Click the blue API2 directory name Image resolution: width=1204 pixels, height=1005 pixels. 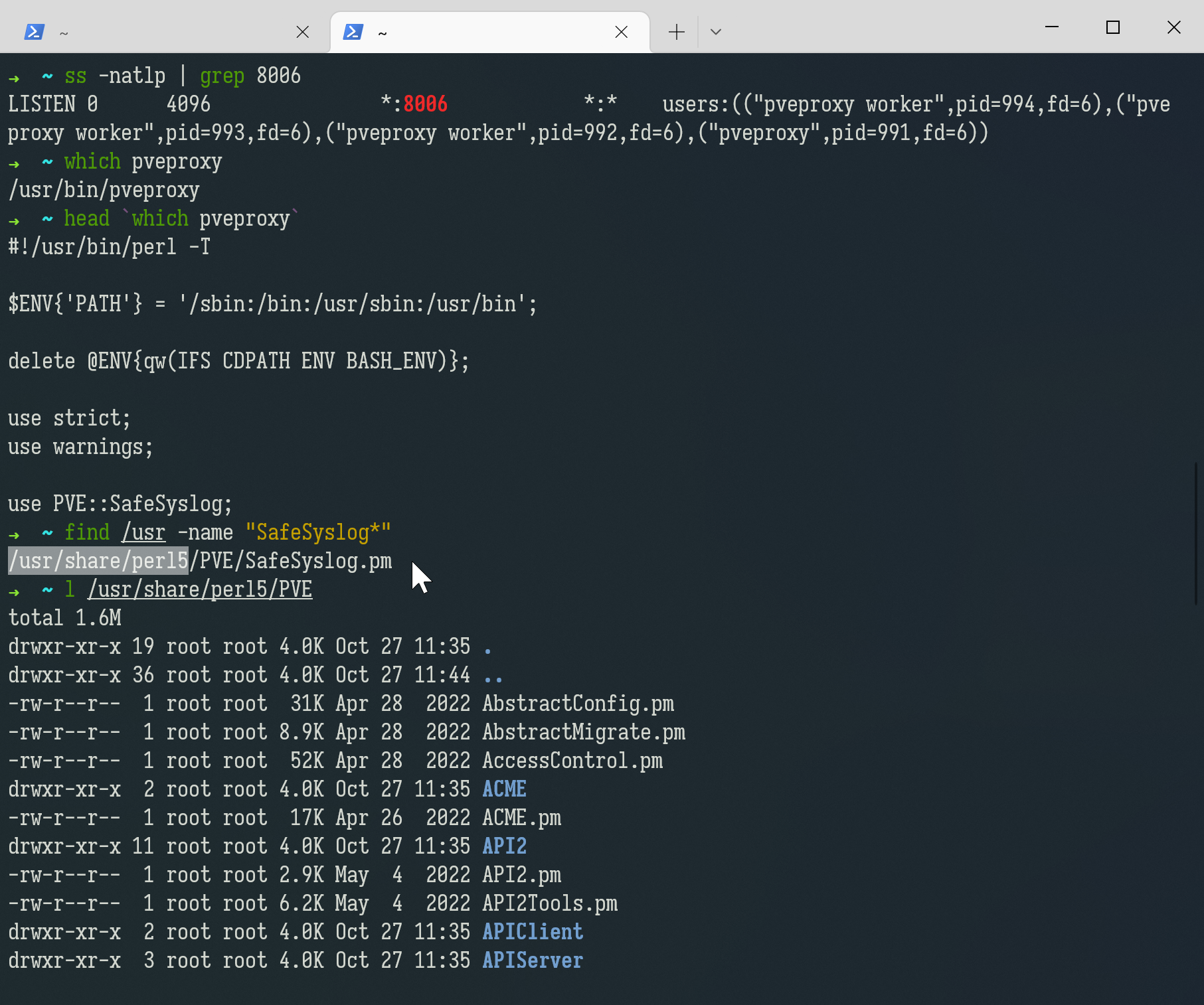point(504,846)
